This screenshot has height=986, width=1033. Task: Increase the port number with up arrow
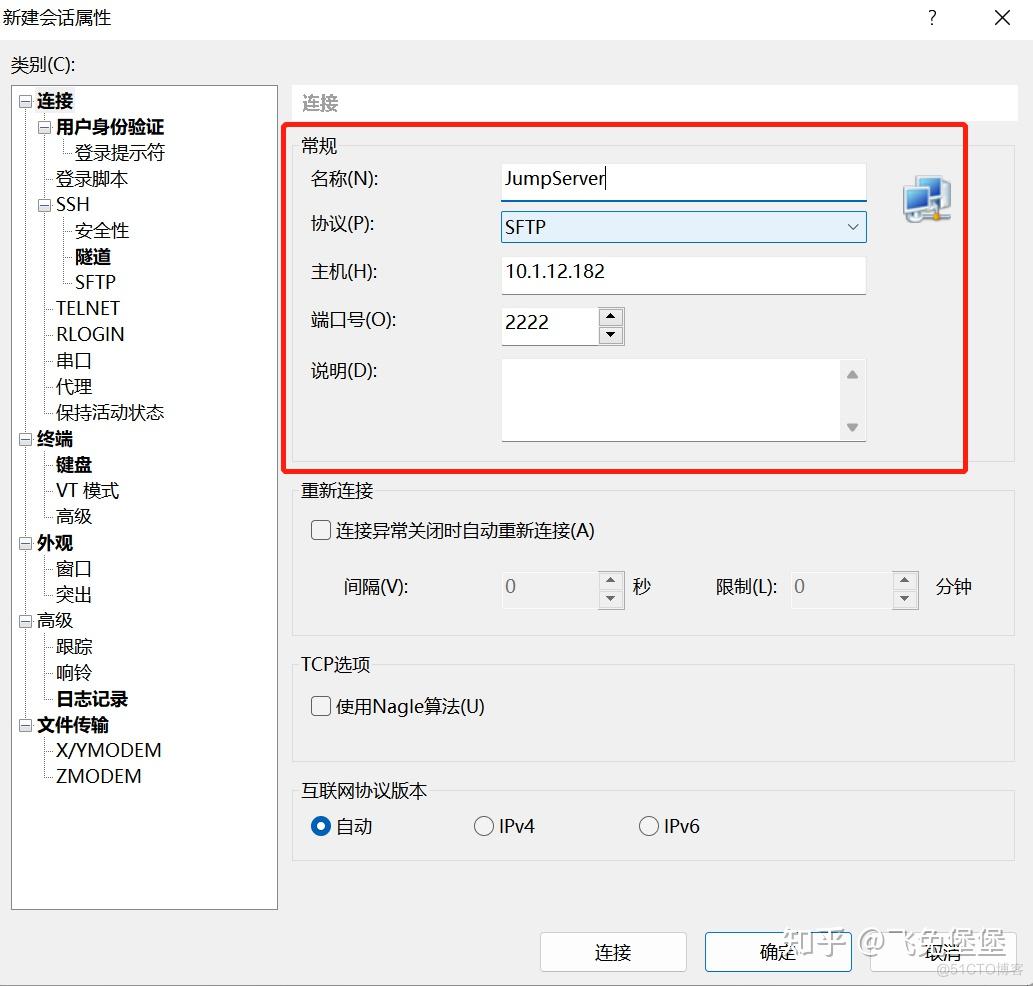[610, 316]
